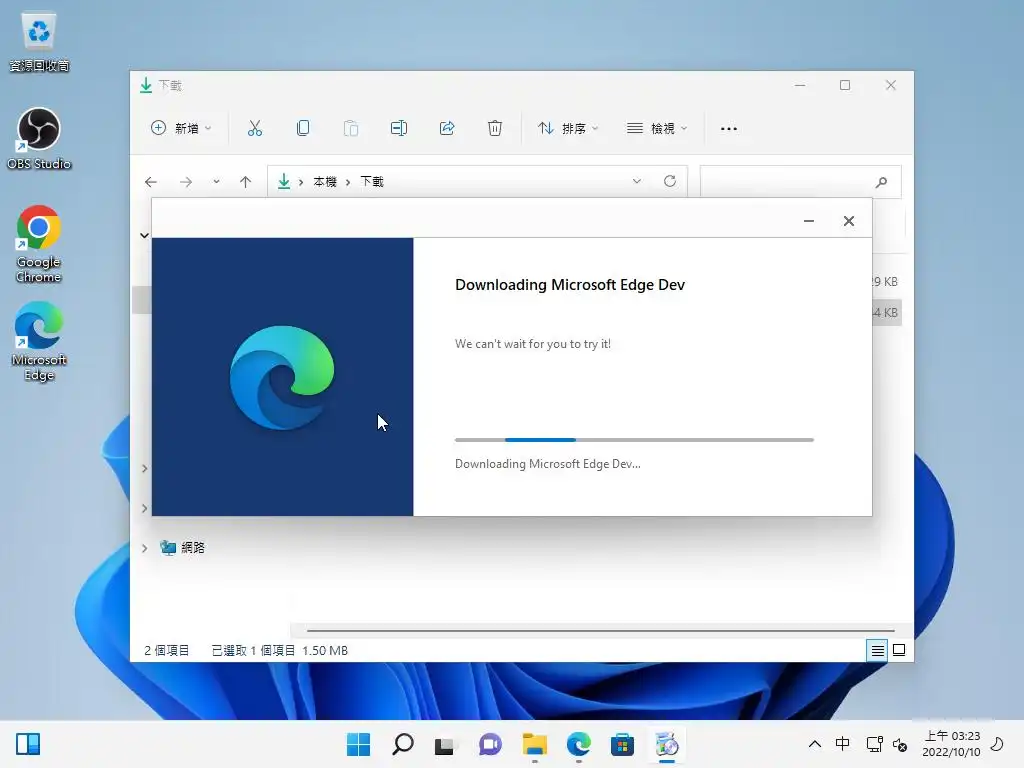This screenshot has height=768, width=1024.
Task: Click the Copy icon in File Explorer toolbar
Action: tap(302, 128)
